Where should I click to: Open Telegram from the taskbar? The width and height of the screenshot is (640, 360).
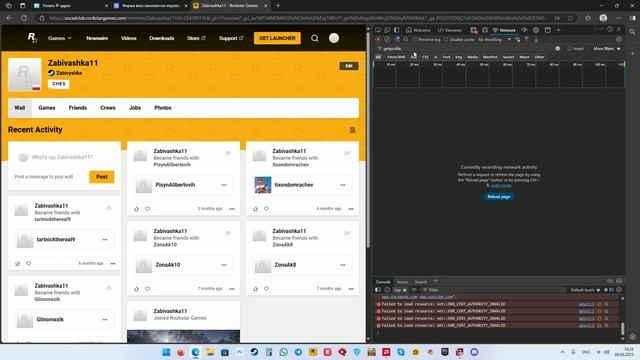pos(298,352)
